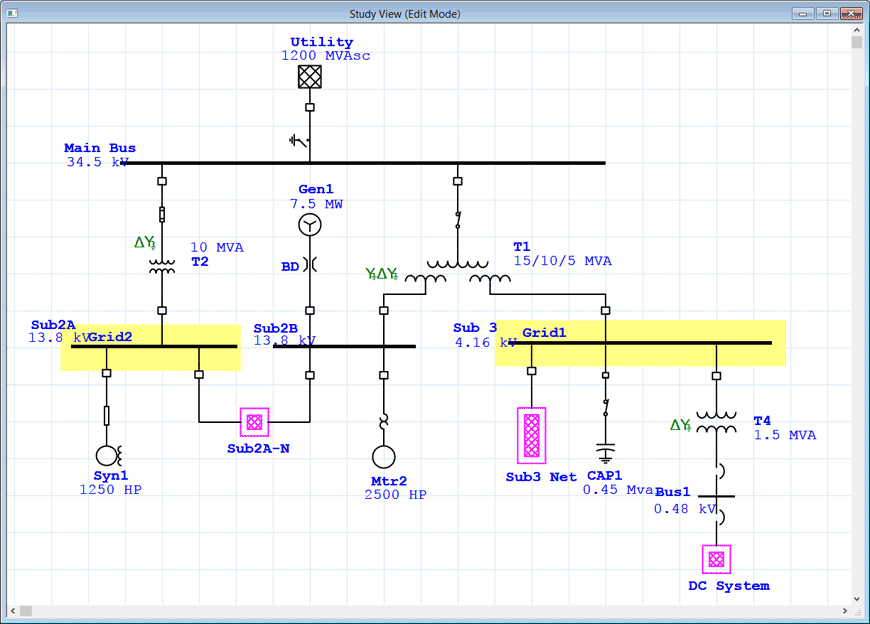Image resolution: width=870 pixels, height=624 pixels.
Task: Click the Study View window icon
Action: [x=12, y=13]
